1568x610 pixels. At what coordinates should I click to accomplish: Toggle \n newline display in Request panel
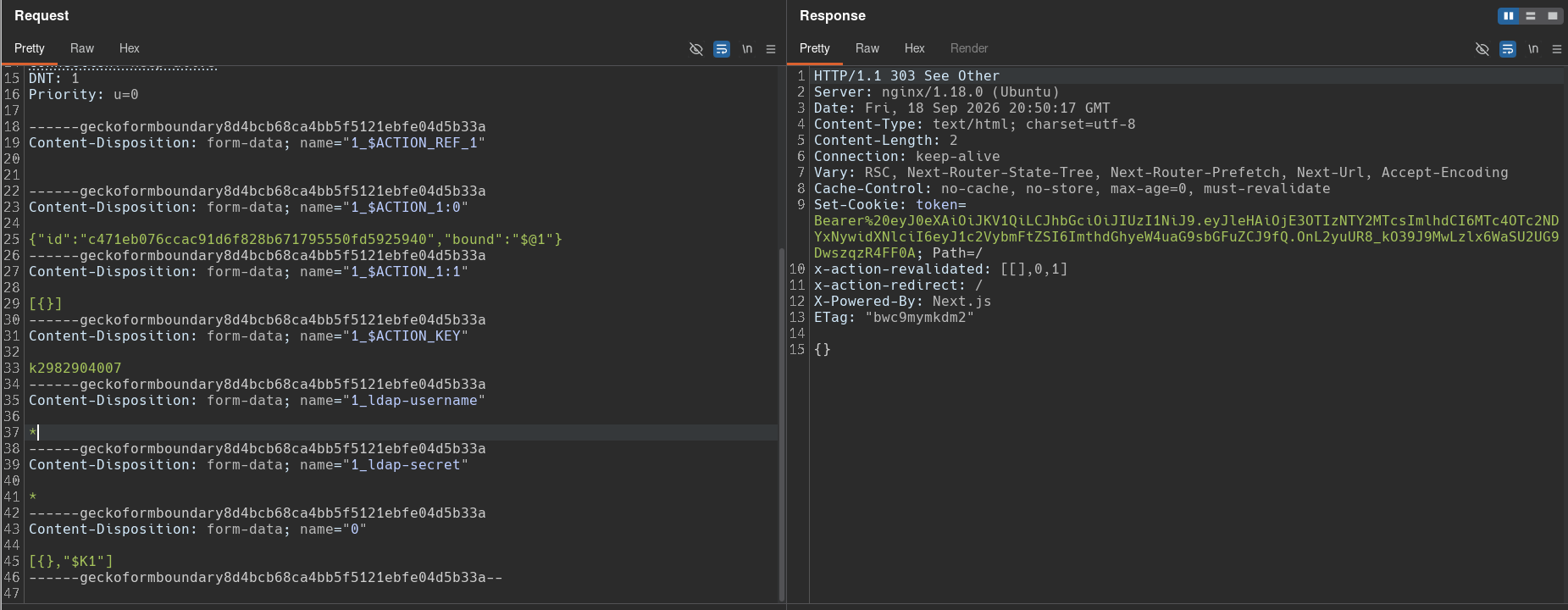click(747, 49)
